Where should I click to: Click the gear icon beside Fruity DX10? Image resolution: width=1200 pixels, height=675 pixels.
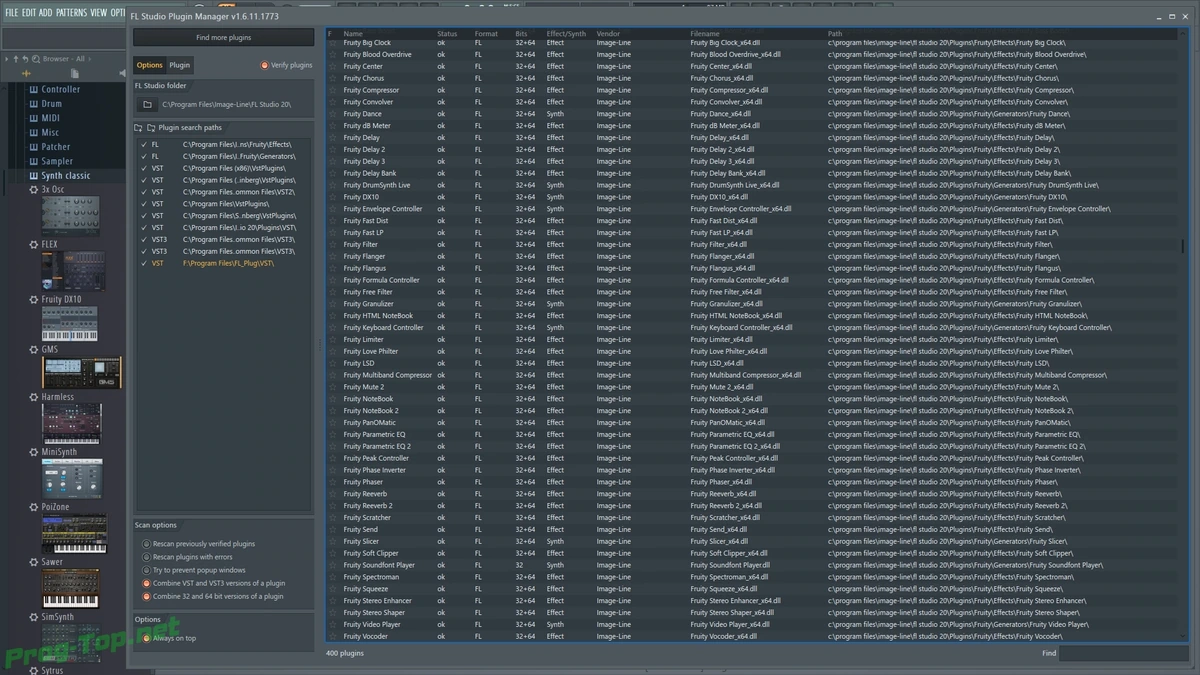point(34,299)
